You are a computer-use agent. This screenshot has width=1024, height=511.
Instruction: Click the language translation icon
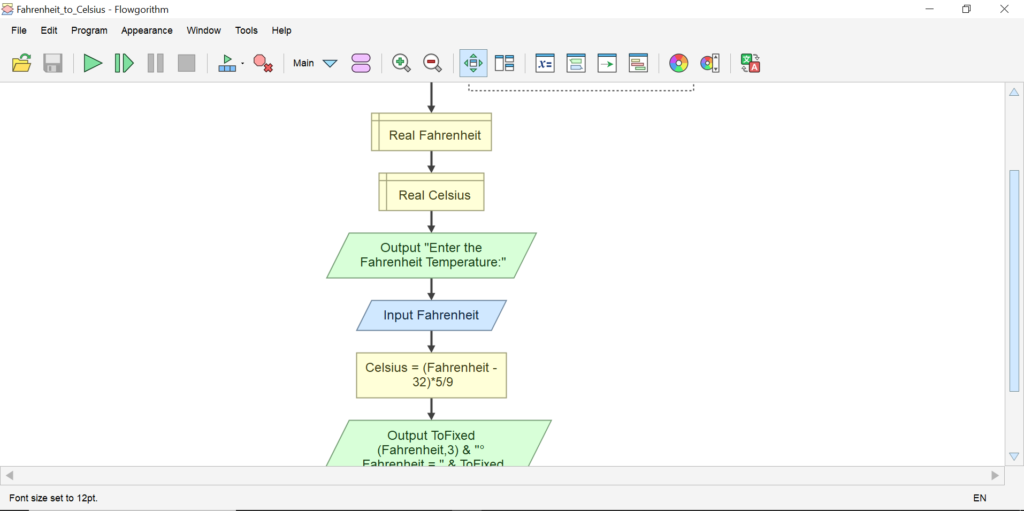[750, 64]
